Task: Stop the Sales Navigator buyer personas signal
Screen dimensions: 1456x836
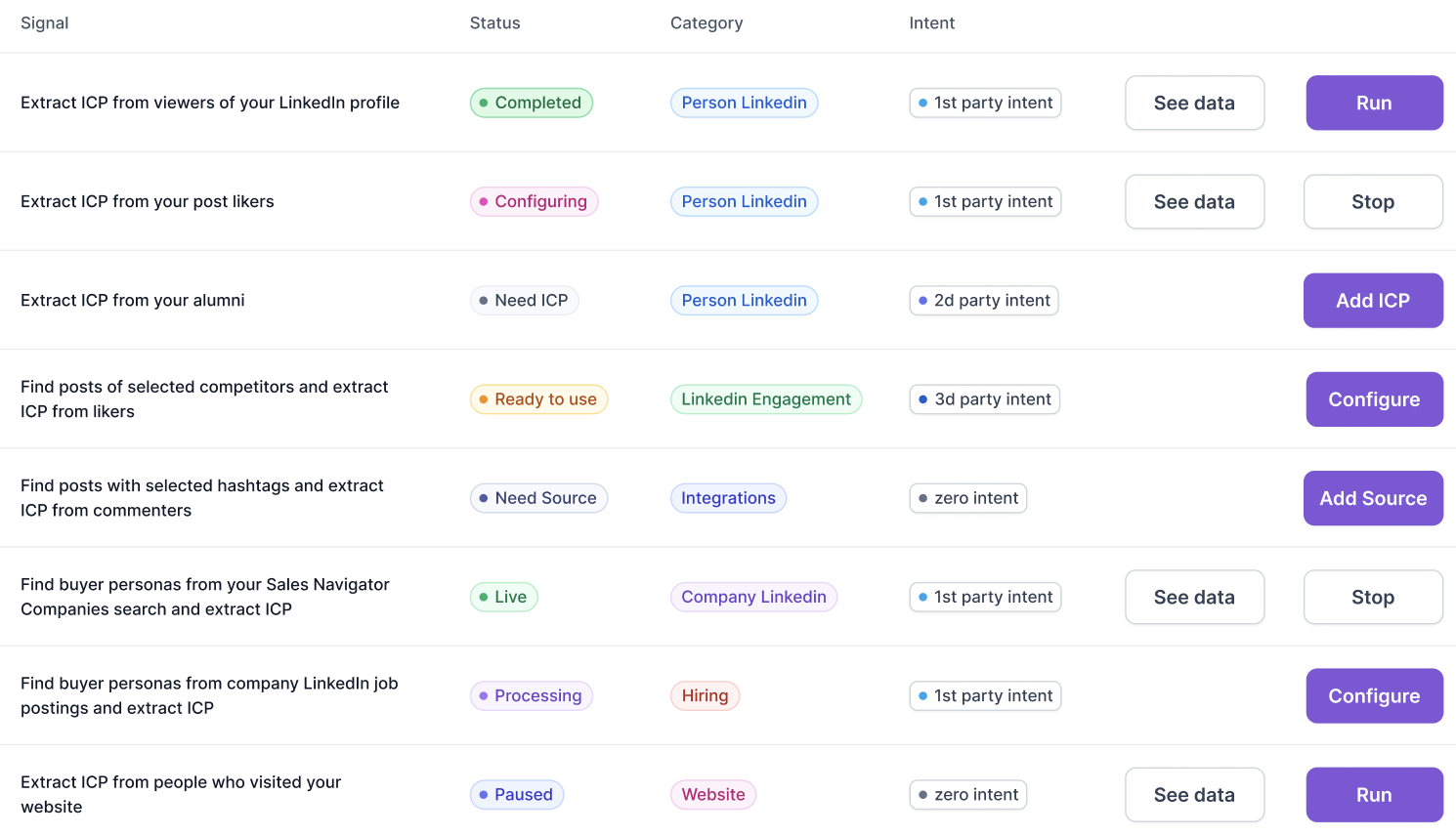Action: point(1373,597)
